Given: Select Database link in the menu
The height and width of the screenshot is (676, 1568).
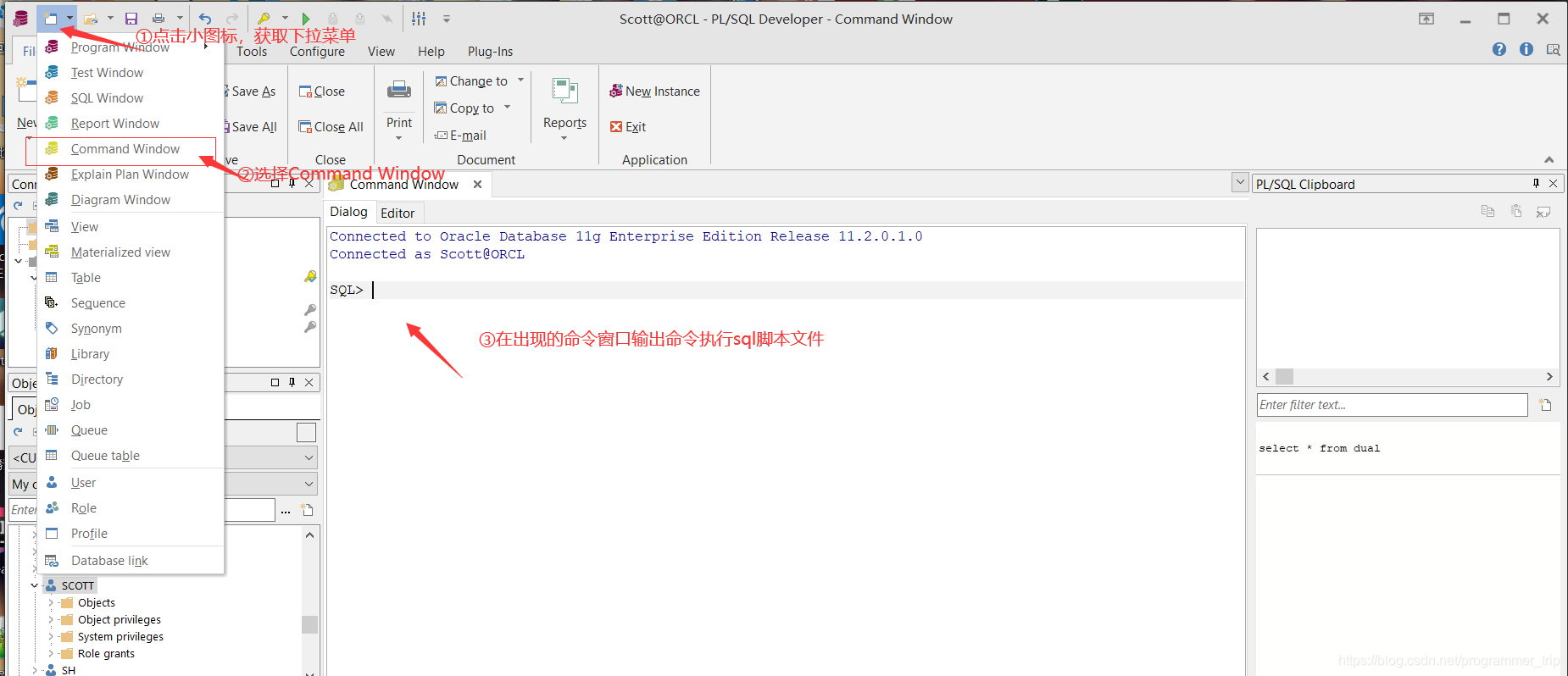Looking at the screenshot, I should click(x=131, y=561).
